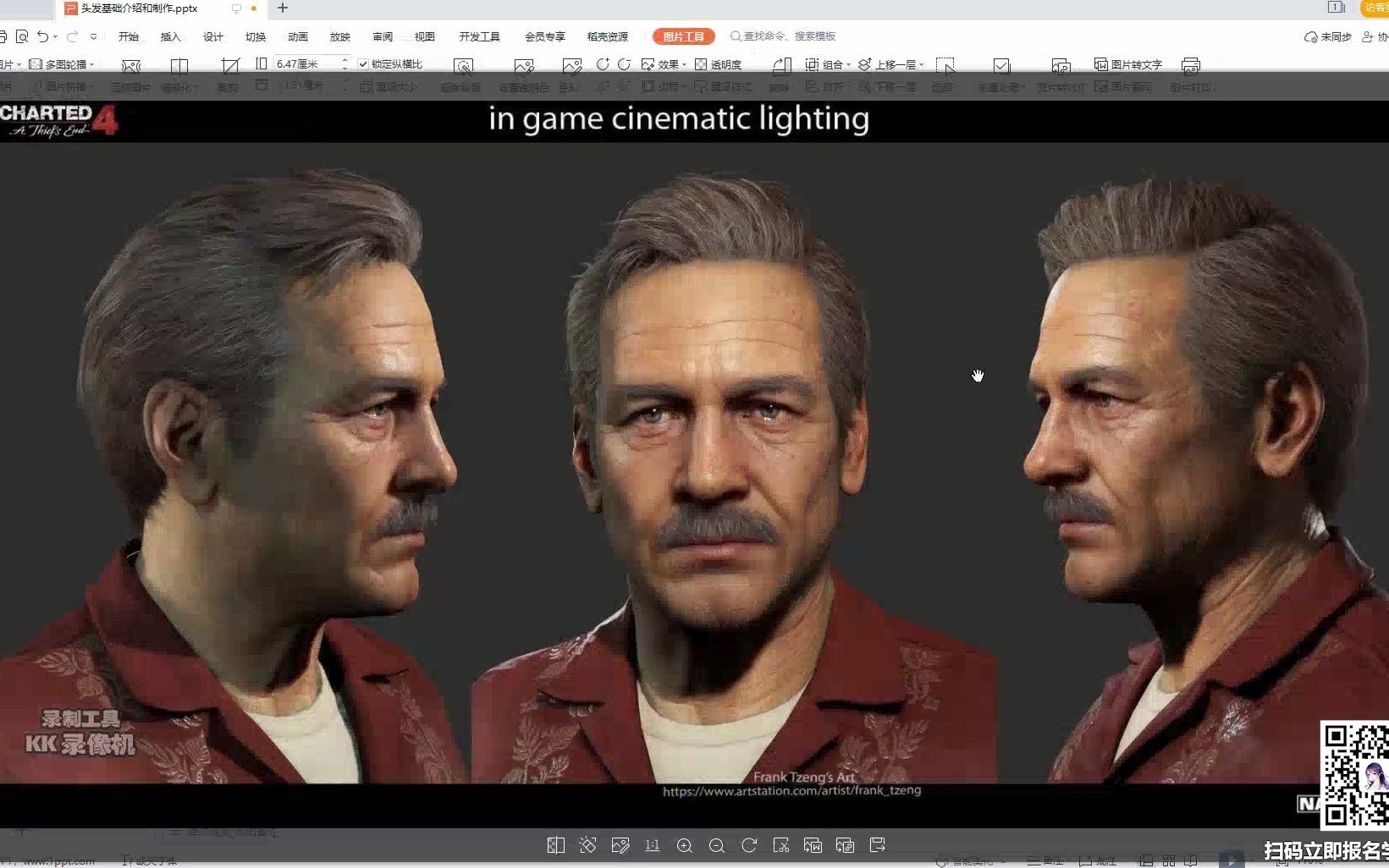Viewport: 1389px width, 868px height.
Task: Click the viewer zoom in icon
Action: [685, 845]
